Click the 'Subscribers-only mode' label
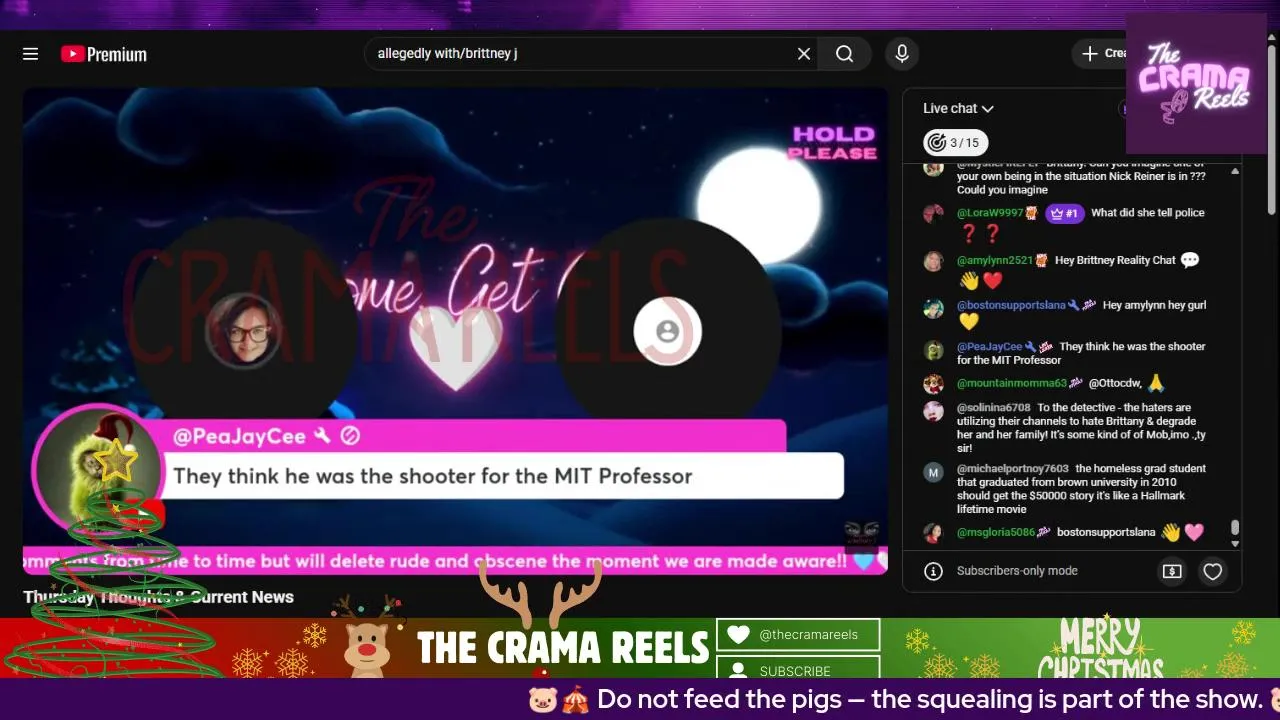This screenshot has width=1280, height=720. click(1017, 571)
